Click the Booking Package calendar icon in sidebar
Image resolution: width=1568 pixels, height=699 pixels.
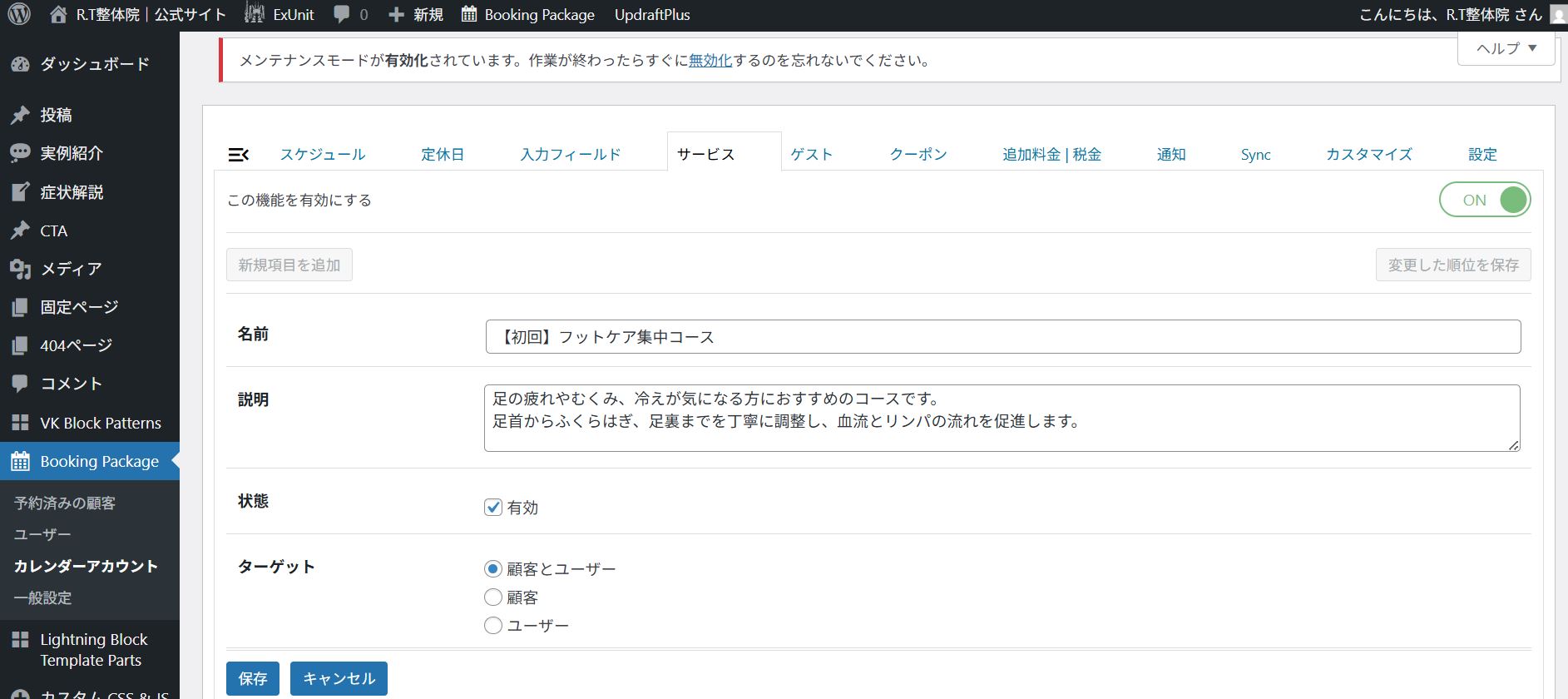[x=20, y=462]
